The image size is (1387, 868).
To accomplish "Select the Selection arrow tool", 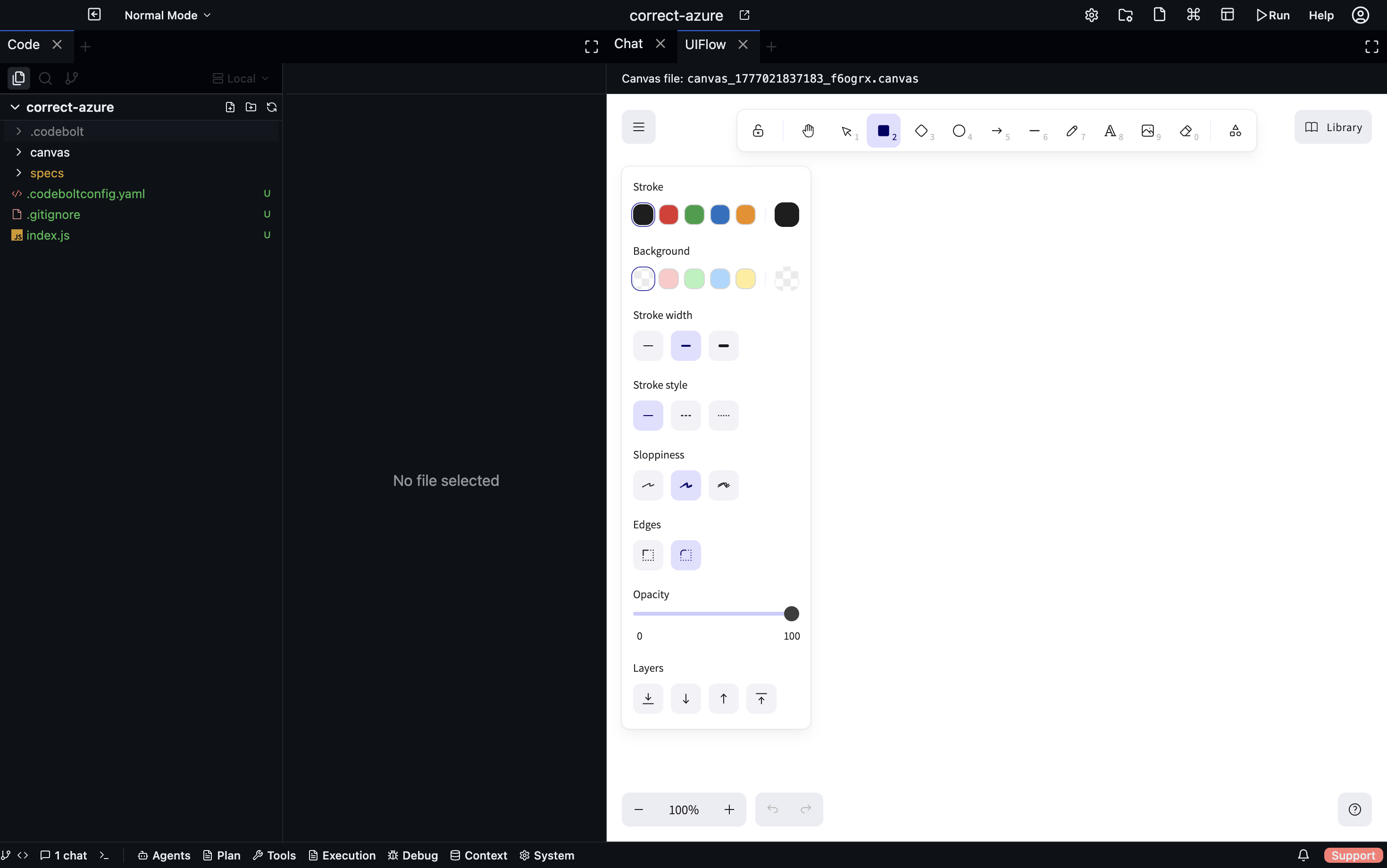I will pyautogui.click(x=846, y=131).
